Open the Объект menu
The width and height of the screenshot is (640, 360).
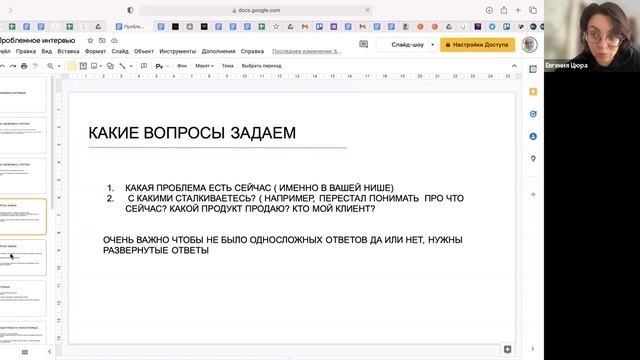pyautogui.click(x=144, y=51)
